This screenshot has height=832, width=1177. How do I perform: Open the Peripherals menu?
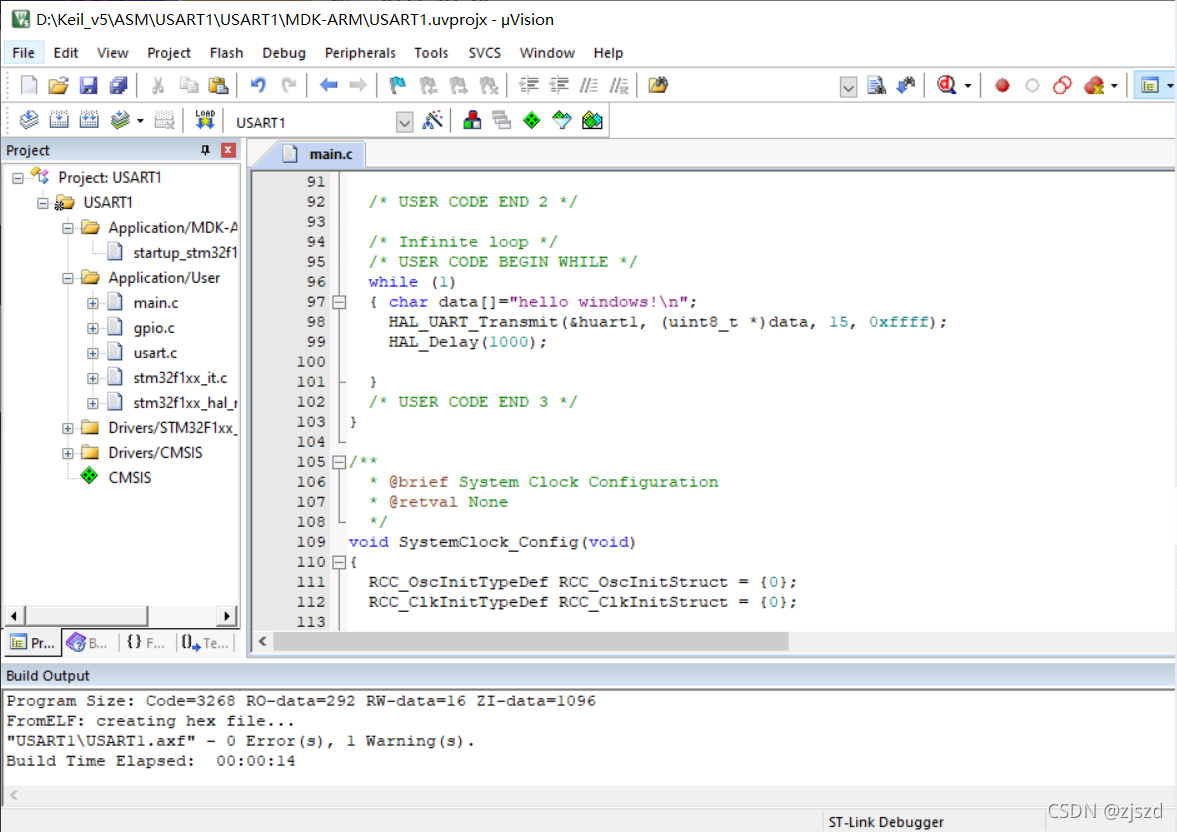pos(360,53)
